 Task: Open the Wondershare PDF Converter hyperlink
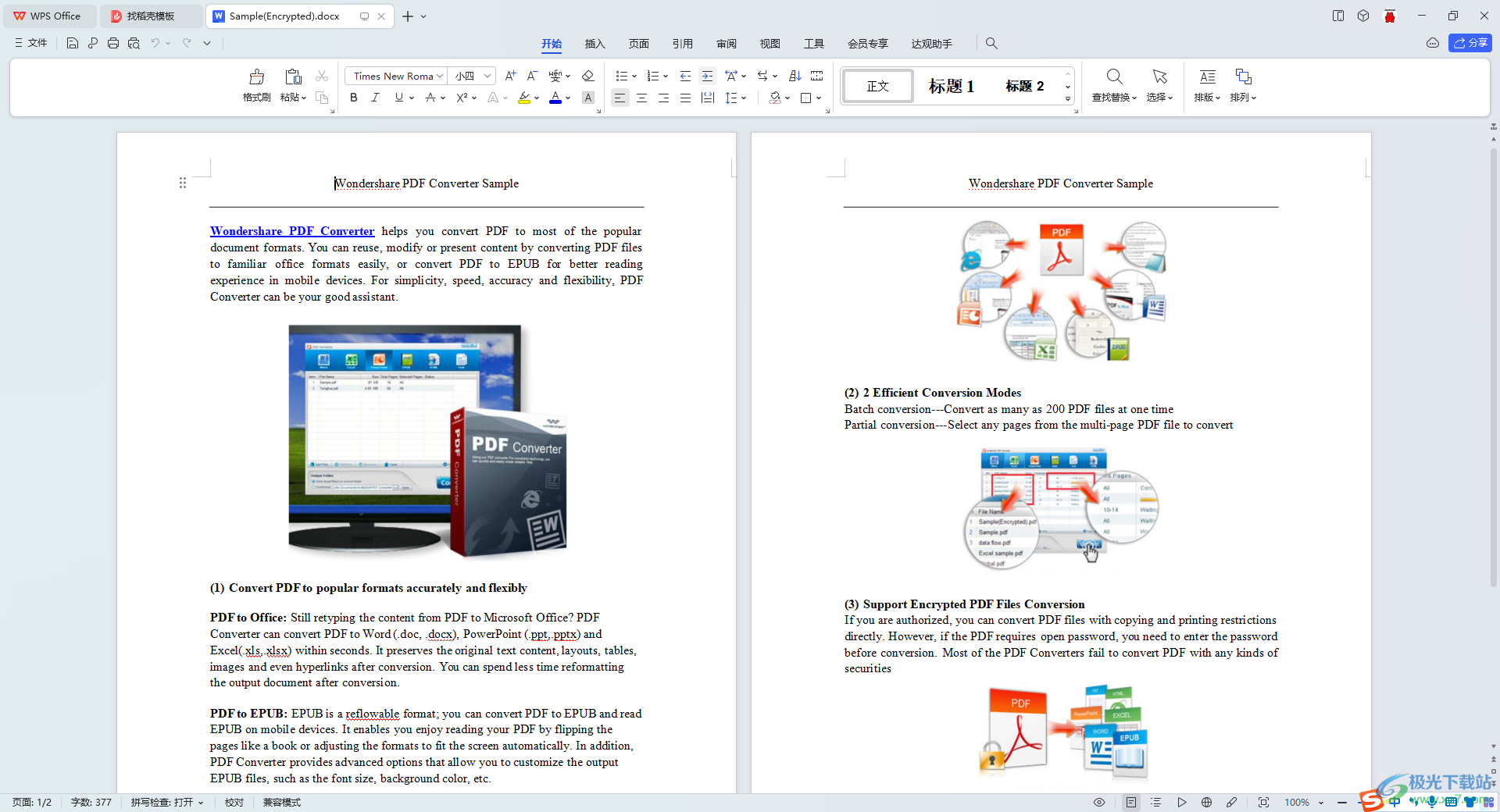[292, 231]
